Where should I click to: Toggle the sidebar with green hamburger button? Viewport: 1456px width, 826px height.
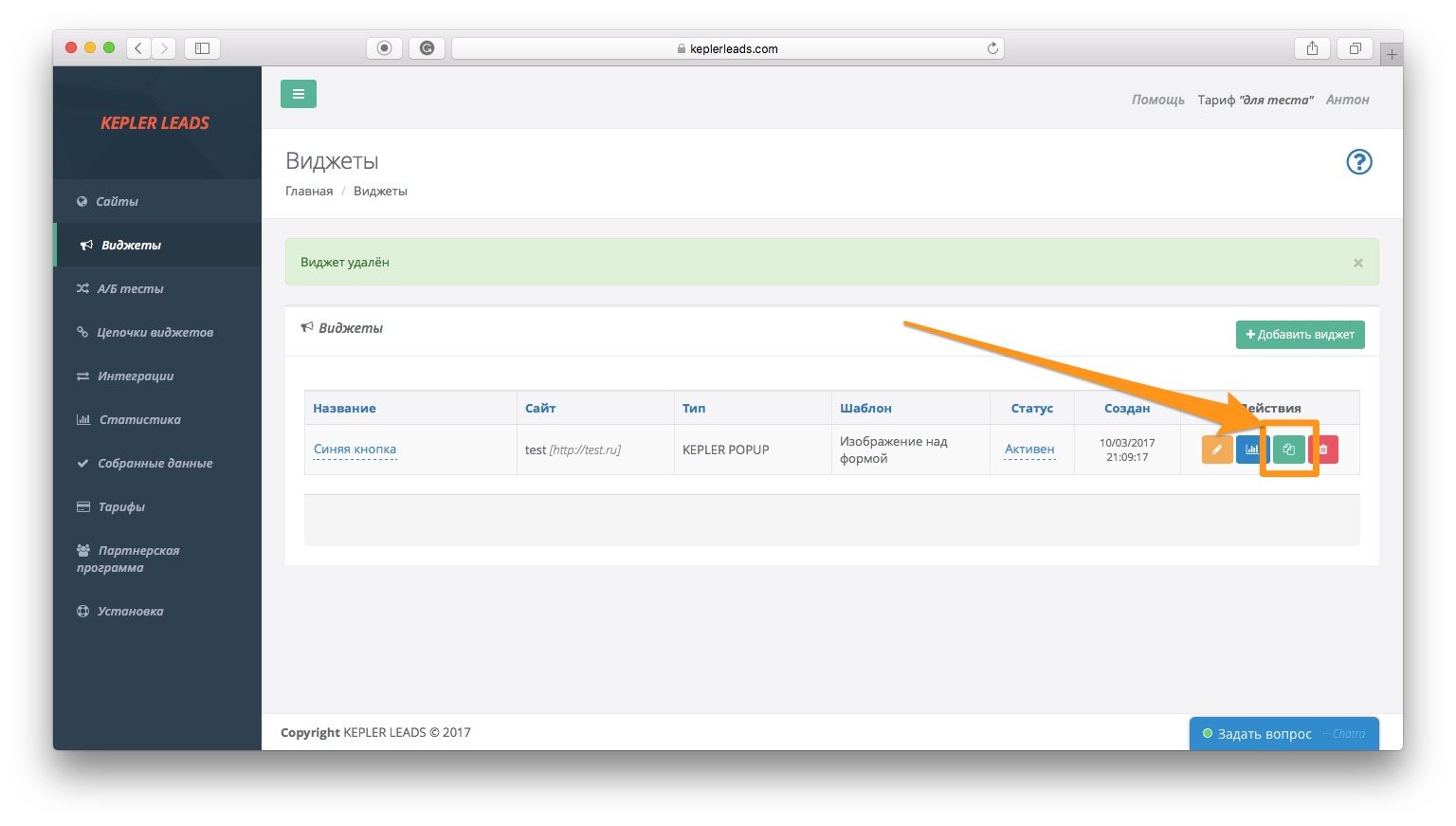pos(299,94)
